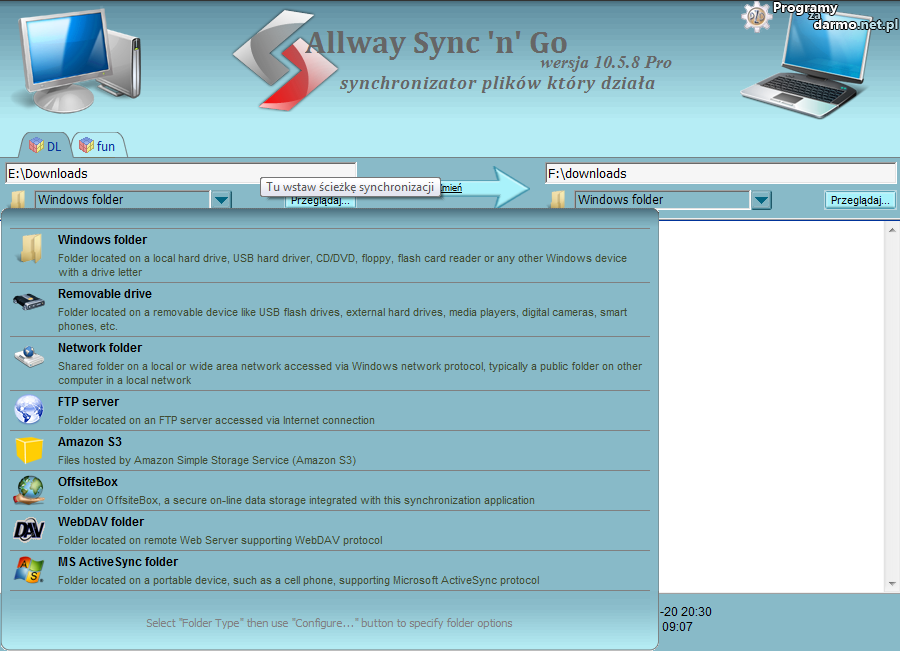The height and width of the screenshot is (651, 900).
Task: Click the synchronization direction arrow
Action: click(x=492, y=186)
